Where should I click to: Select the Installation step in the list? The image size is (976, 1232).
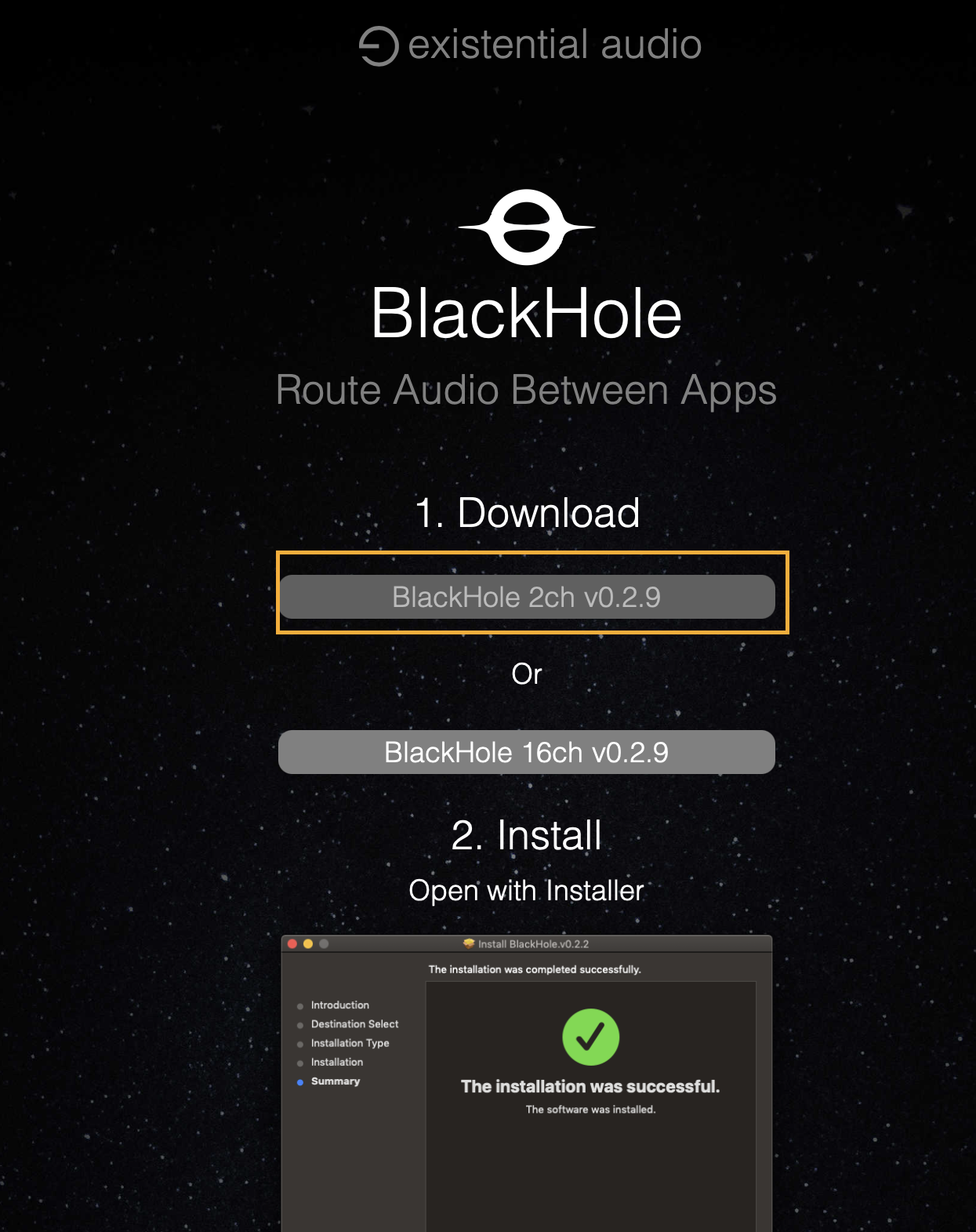pyautogui.click(x=337, y=1062)
